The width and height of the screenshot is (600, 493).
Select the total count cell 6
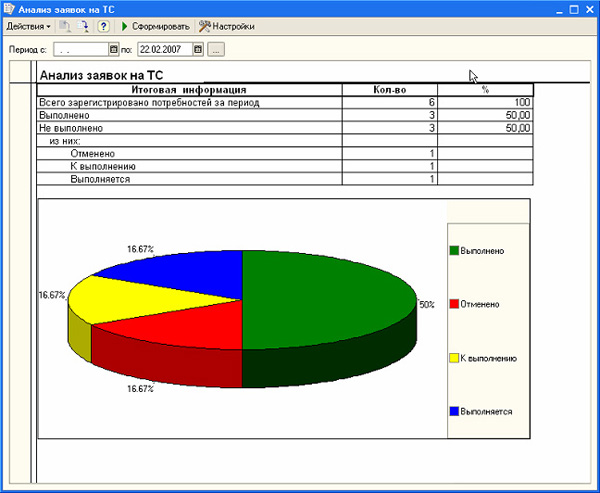(390, 103)
